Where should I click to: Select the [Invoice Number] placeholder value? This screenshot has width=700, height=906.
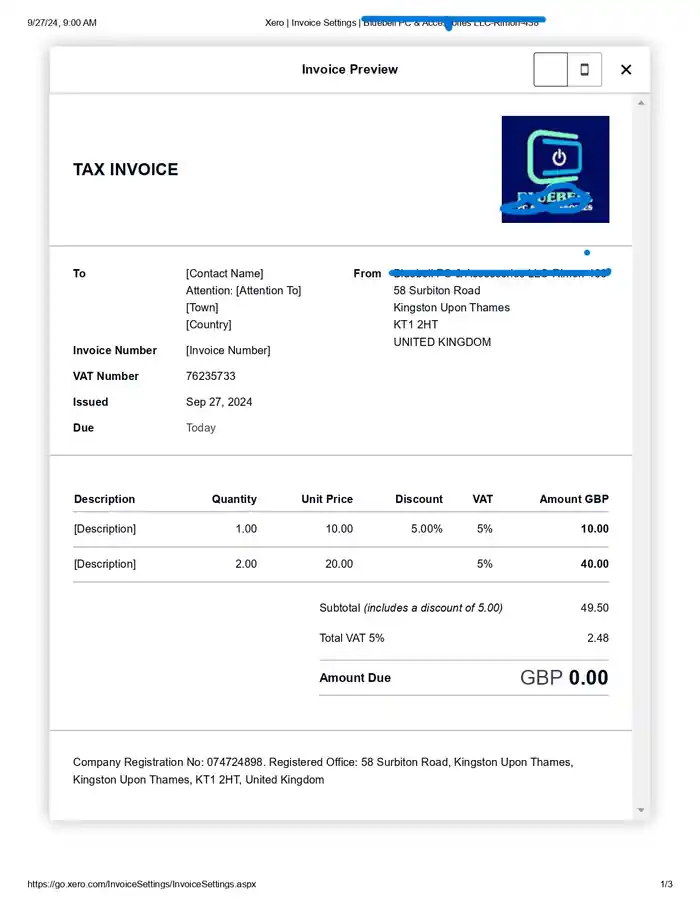click(x=228, y=350)
